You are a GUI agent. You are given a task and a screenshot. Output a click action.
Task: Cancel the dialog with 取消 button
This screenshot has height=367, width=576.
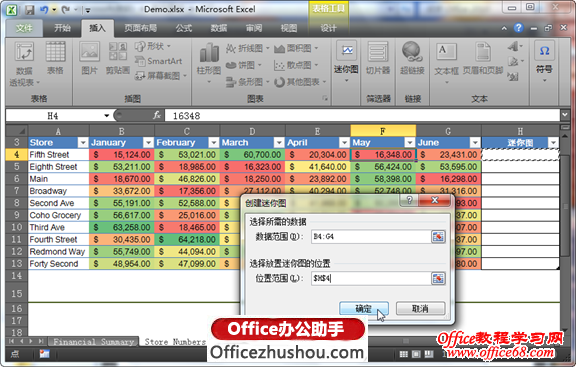click(420, 309)
